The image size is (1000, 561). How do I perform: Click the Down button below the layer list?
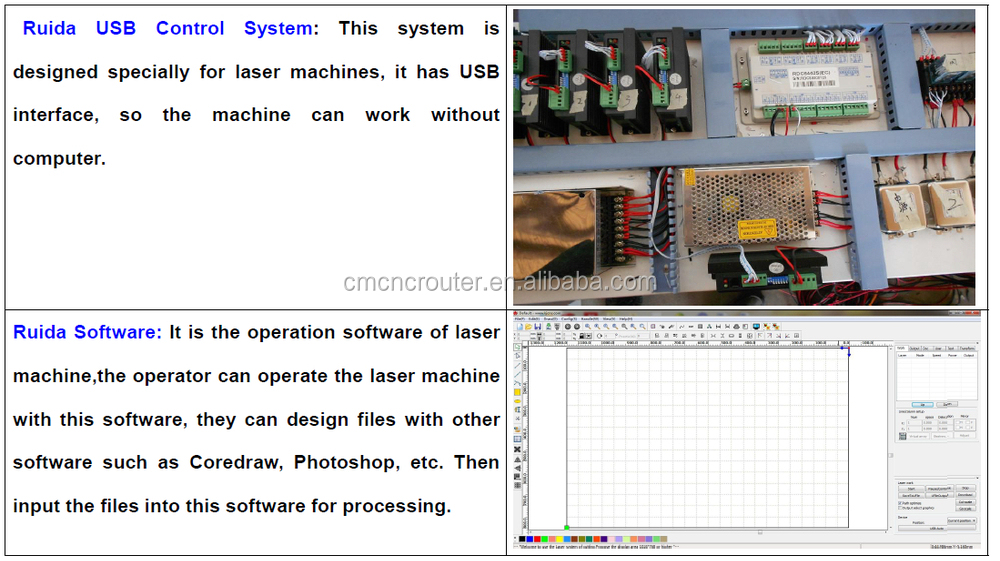click(947, 404)
